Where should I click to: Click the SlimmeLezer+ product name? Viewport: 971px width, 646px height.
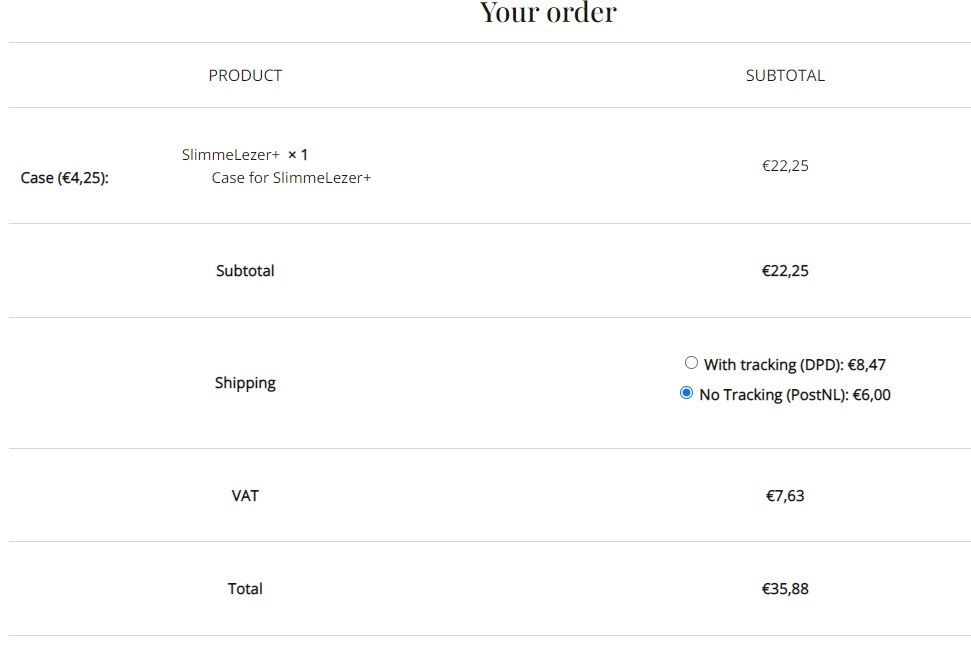[230, 155]
